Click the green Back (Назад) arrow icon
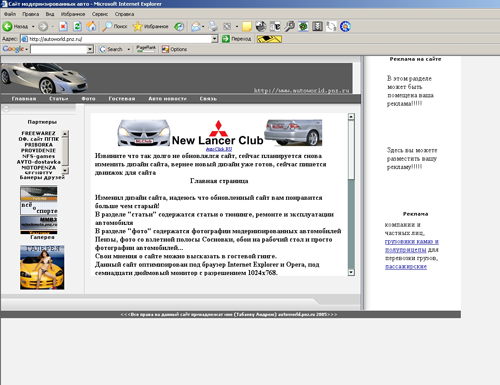The image size is (500, 385). pyautogui.click(x=7, y=26)
